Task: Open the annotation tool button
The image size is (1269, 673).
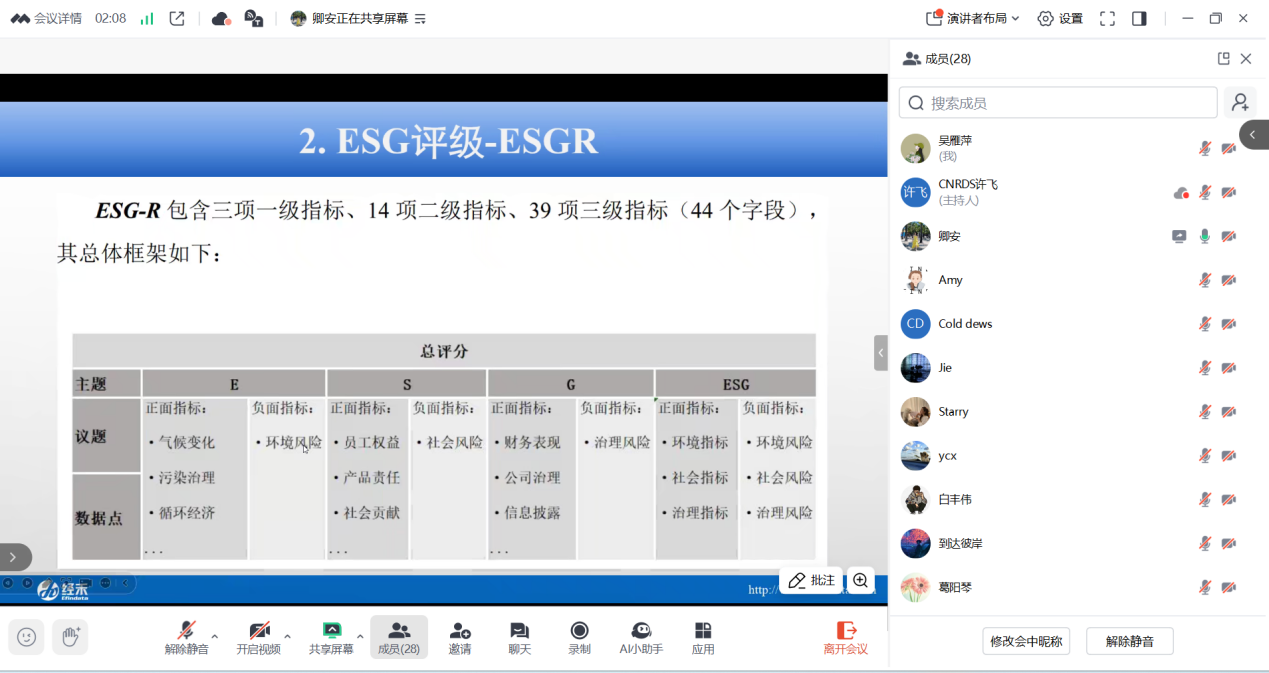Action: [x=811, y=580]
